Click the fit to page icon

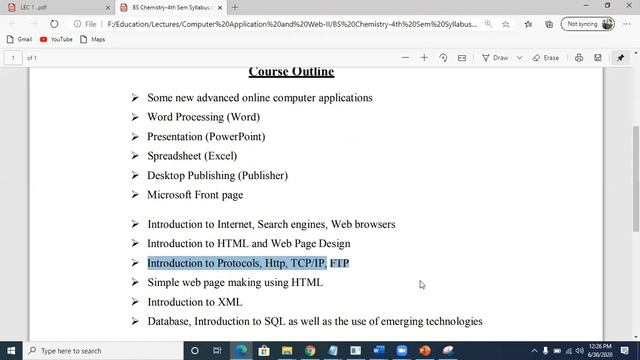coord(462,58)
